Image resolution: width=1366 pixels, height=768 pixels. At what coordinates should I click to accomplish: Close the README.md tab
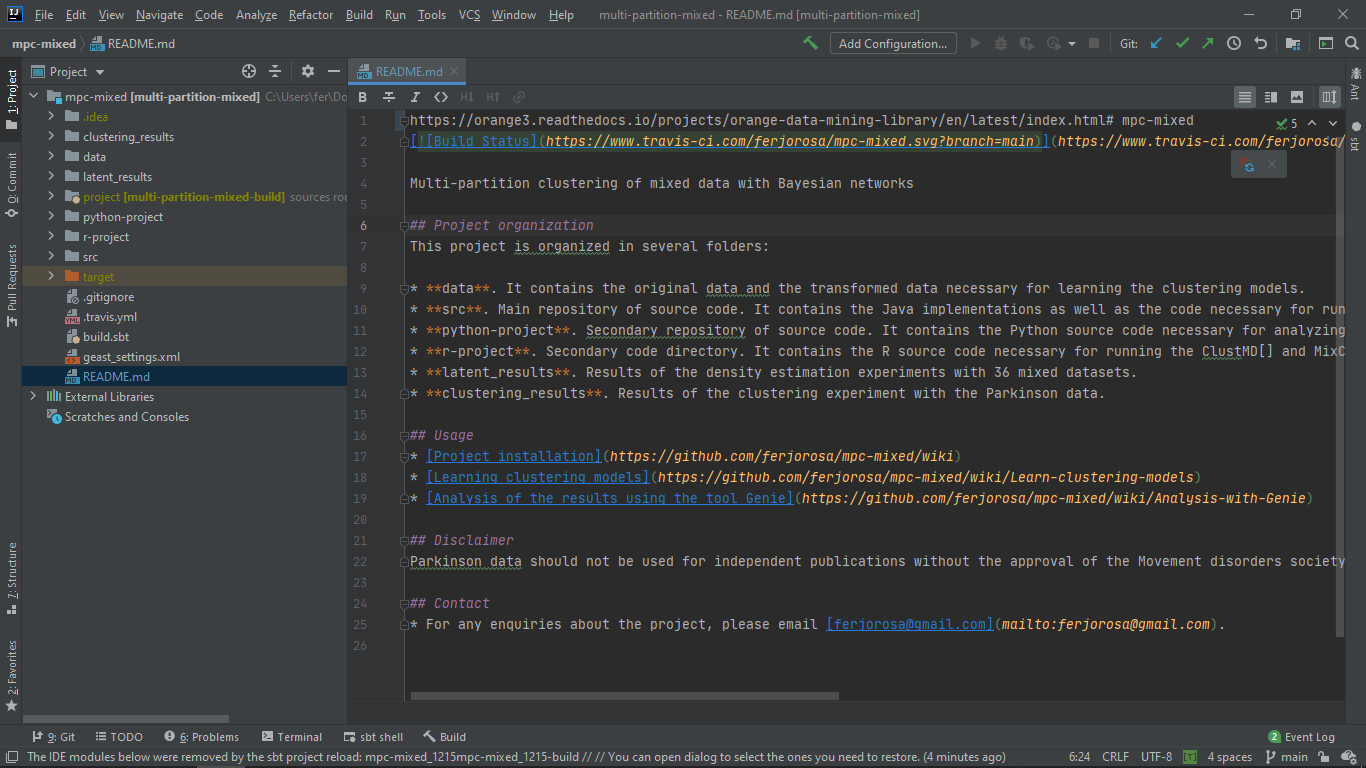[x=455, y=72]
